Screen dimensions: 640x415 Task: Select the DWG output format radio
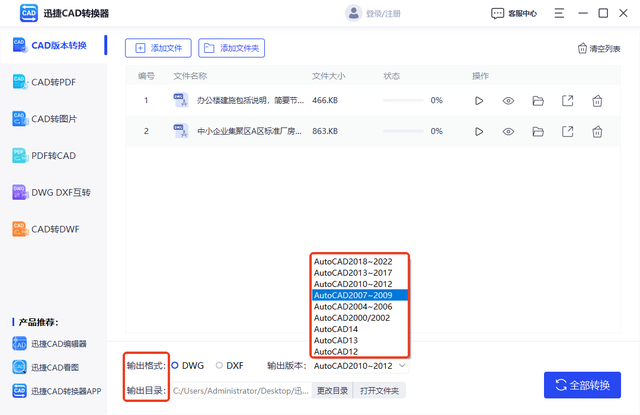[x=175, y=366]
